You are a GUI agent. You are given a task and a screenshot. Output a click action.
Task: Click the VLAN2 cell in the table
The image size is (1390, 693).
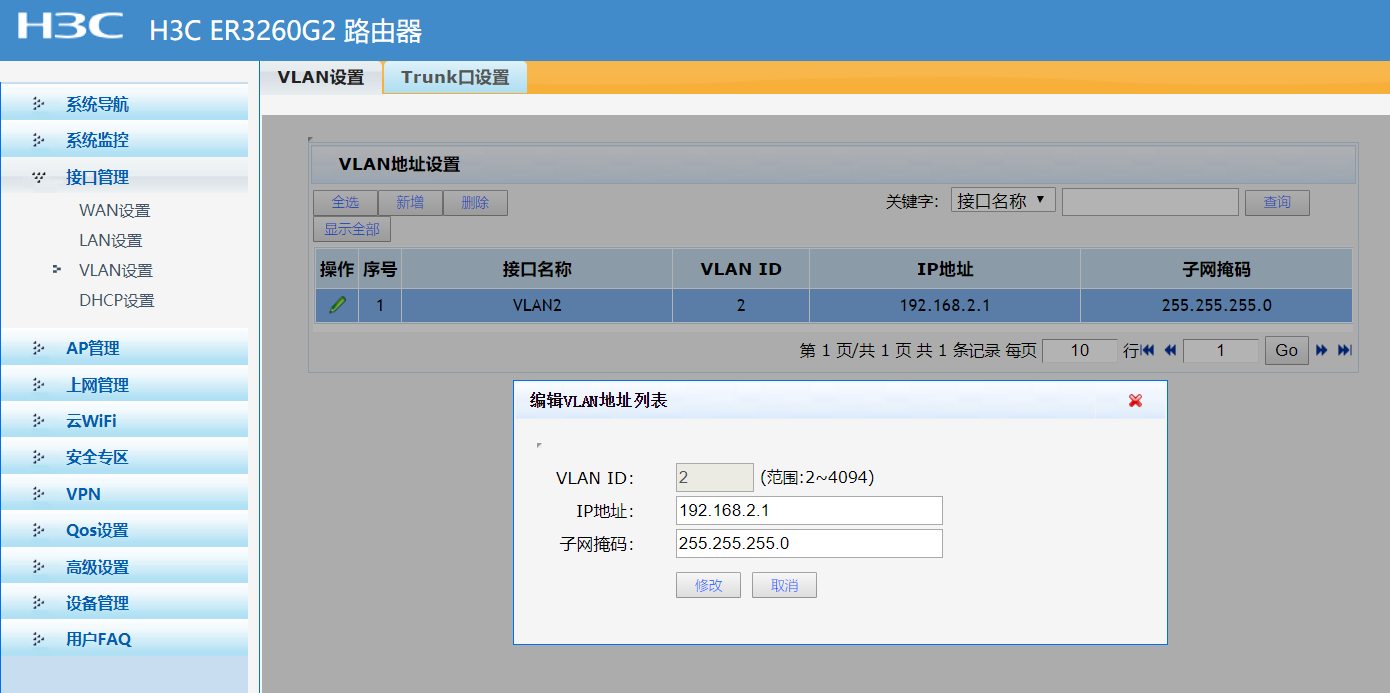point(537,305)
